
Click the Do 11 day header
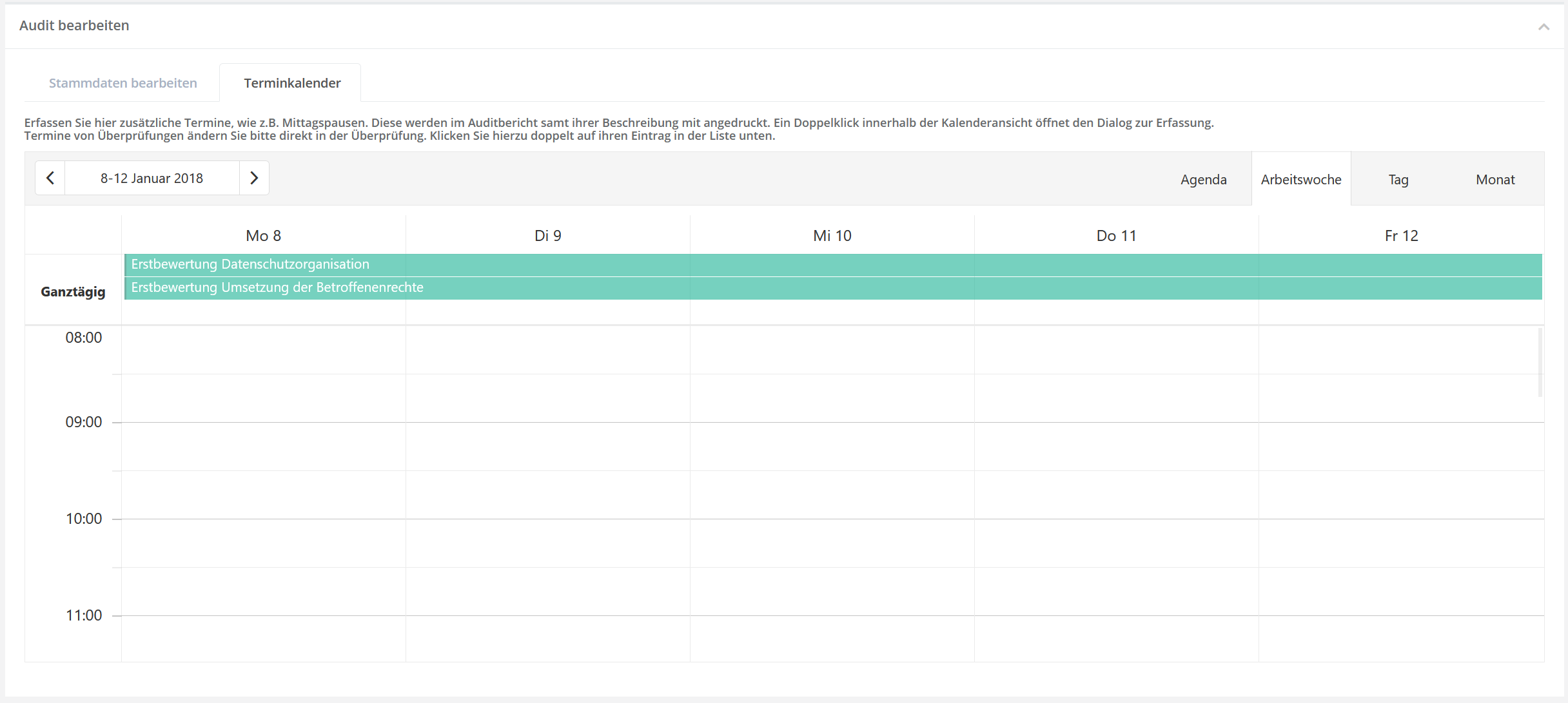coord(1117,236)
